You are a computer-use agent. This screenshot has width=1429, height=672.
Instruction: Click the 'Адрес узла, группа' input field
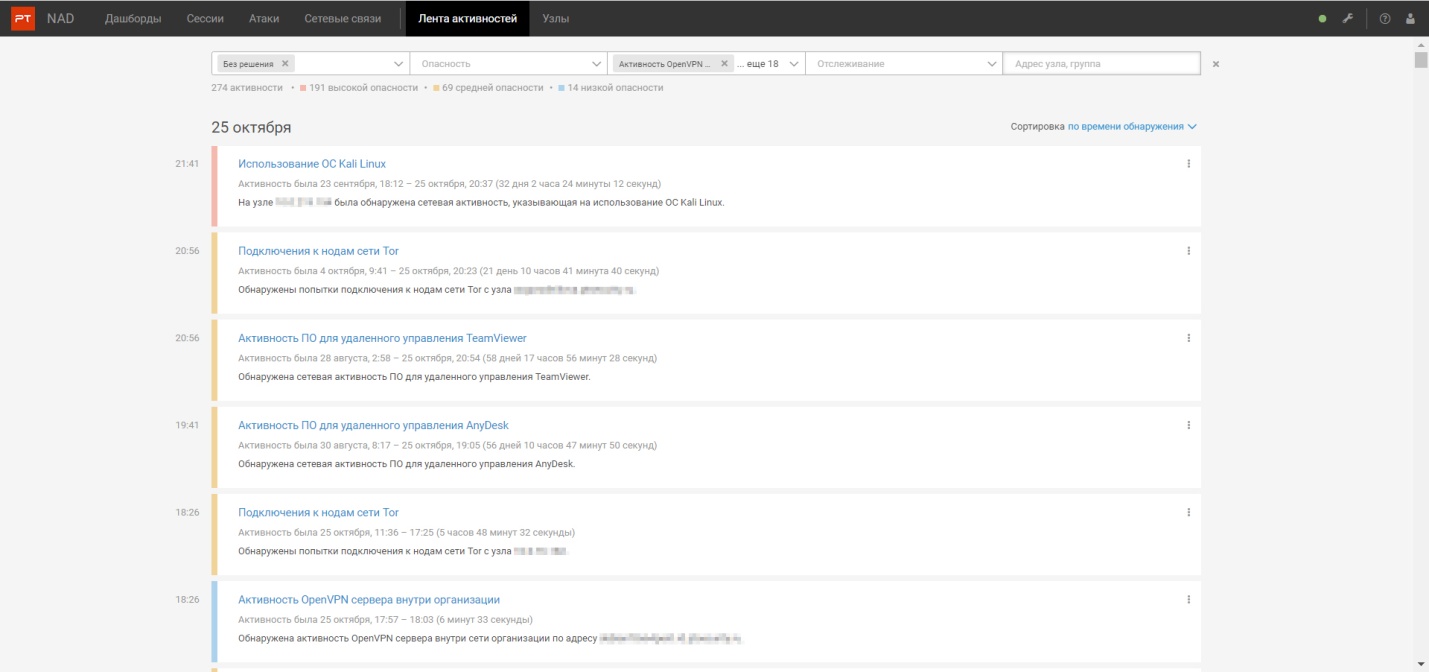tap(1101, 63)
